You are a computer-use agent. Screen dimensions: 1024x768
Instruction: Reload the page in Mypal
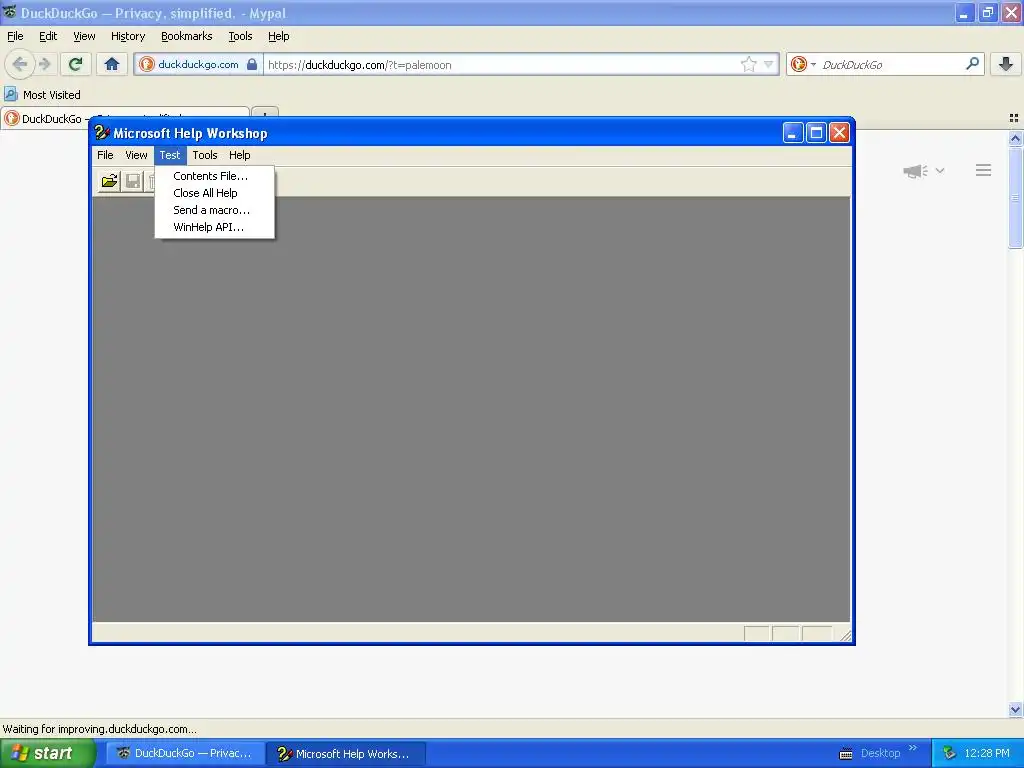click(x=75, y=64)
